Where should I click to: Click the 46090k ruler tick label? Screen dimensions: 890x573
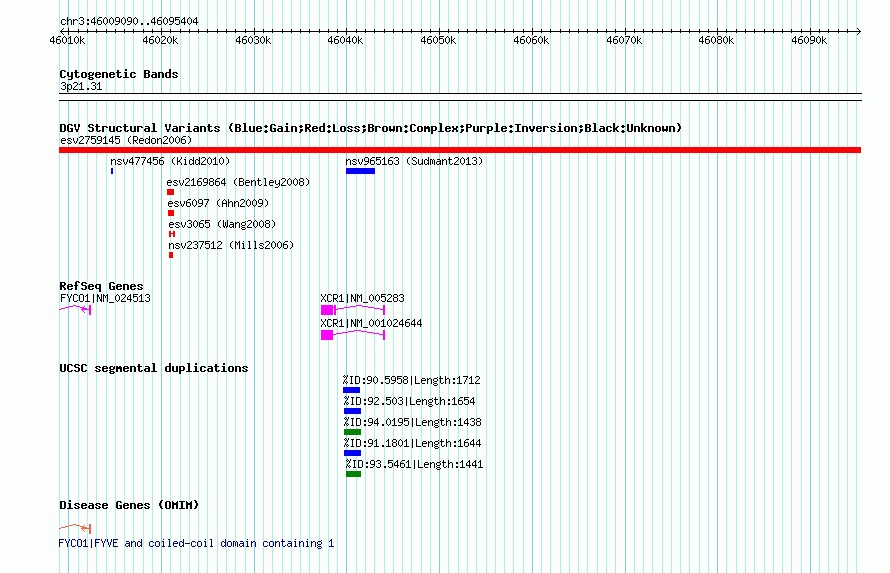tap(809, 40)
